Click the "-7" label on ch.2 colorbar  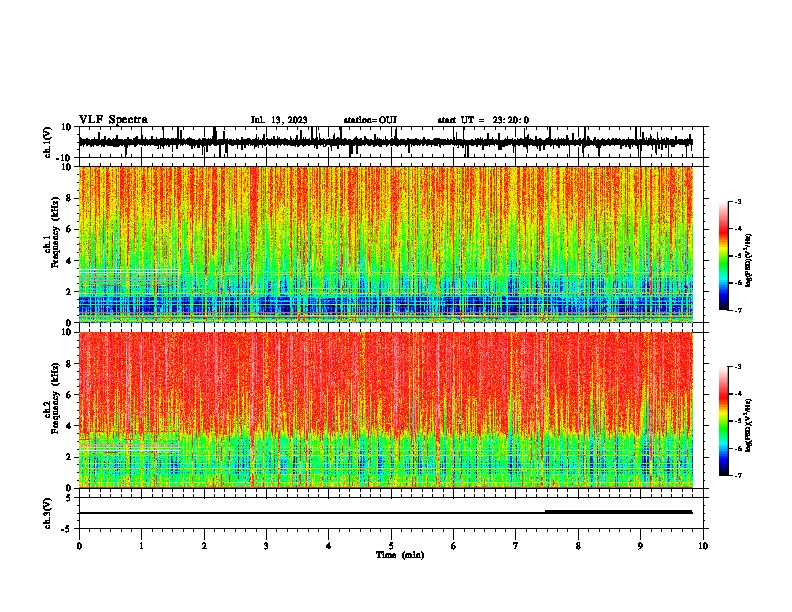point(738,475)
